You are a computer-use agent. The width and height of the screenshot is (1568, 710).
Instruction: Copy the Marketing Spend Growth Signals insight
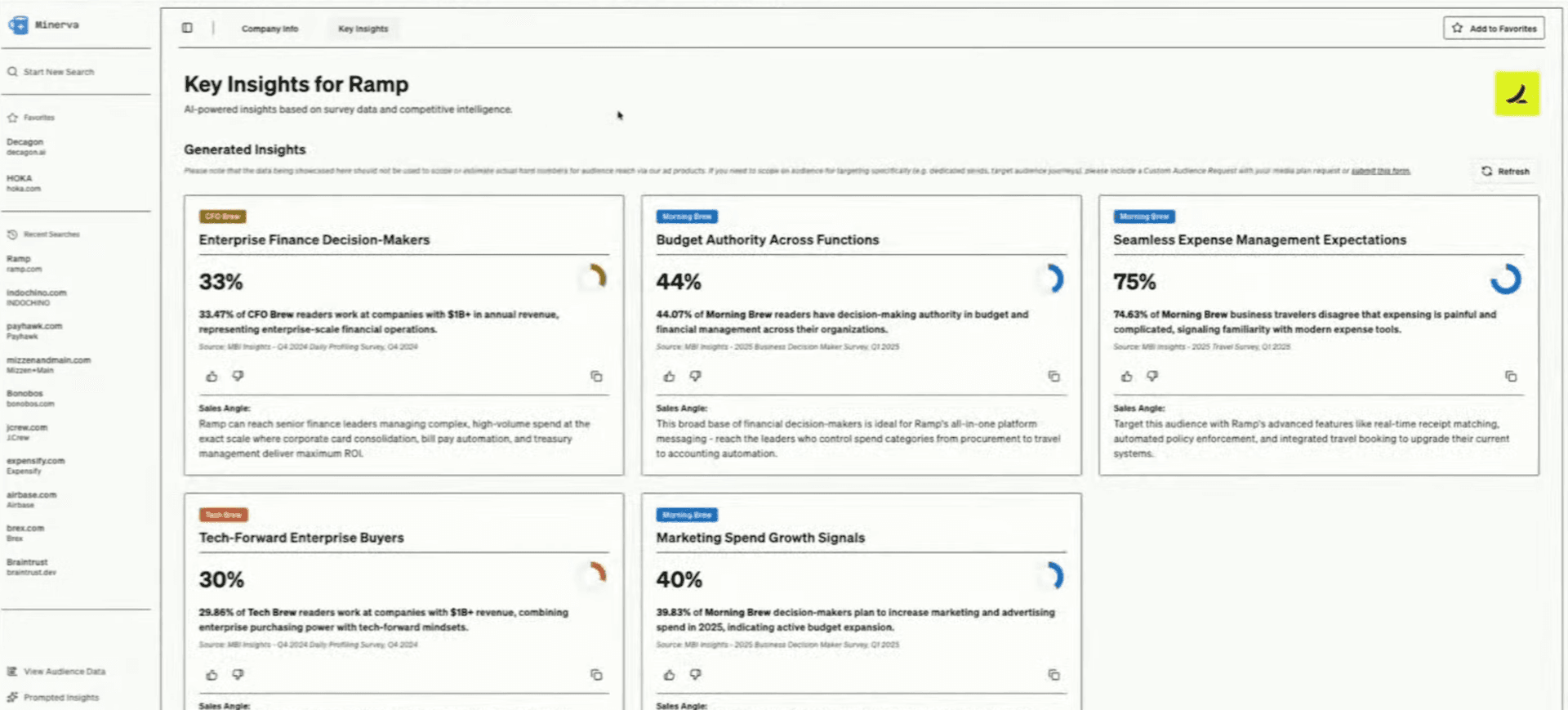click(1053, 675)
